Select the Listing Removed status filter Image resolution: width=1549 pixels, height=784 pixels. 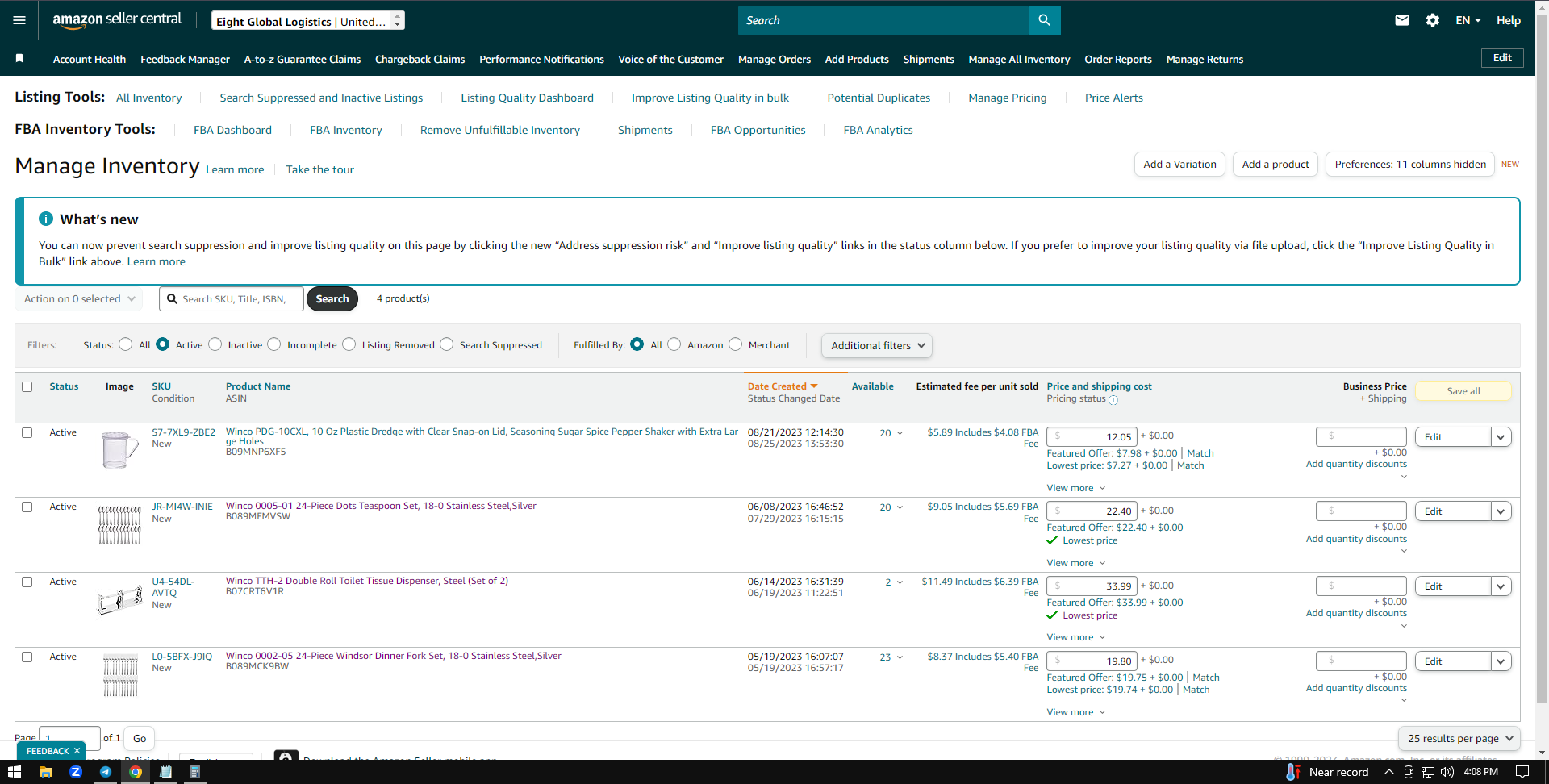[x=349, y=344]
